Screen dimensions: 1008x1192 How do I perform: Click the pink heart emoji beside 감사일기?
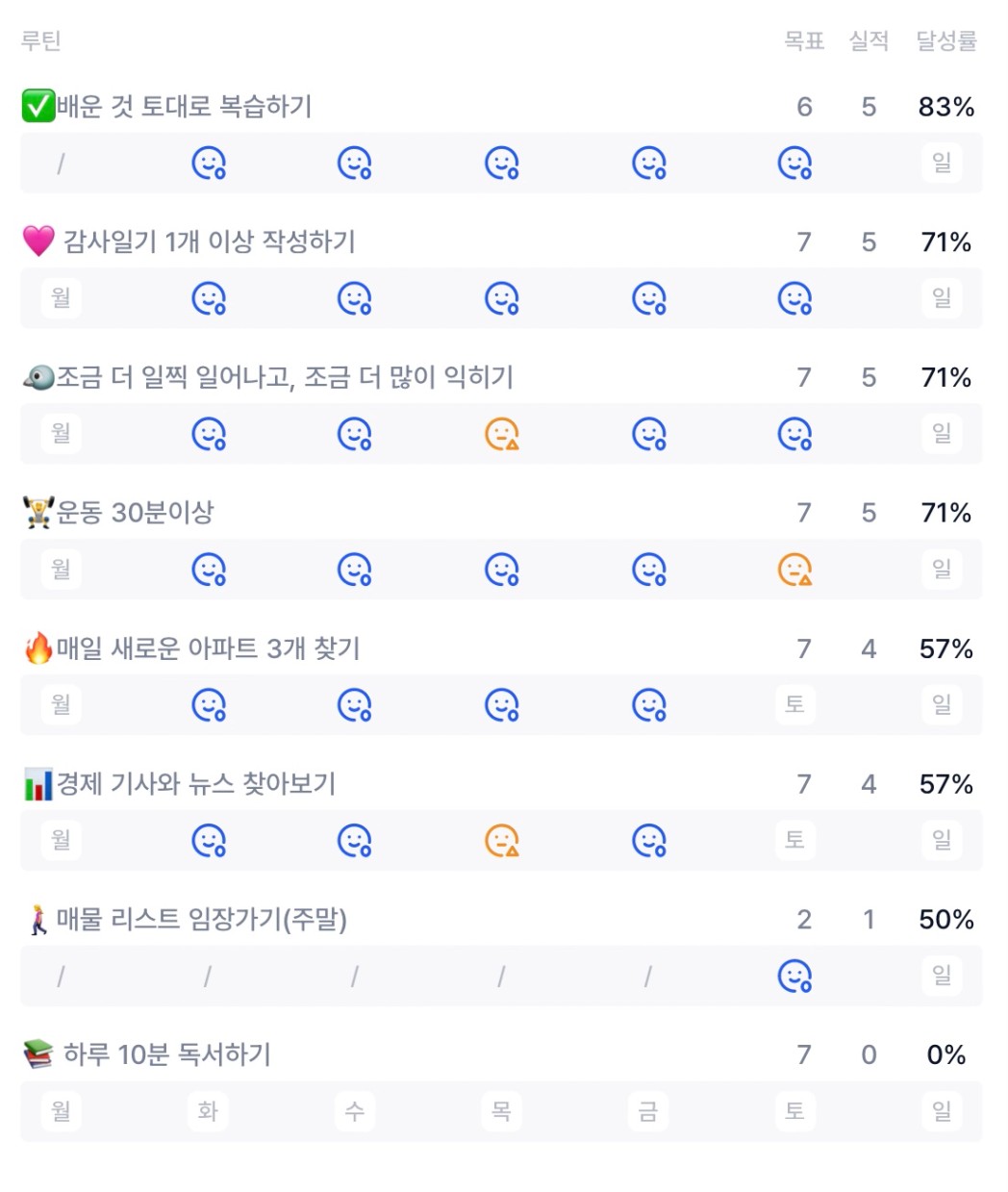[38, 241]
